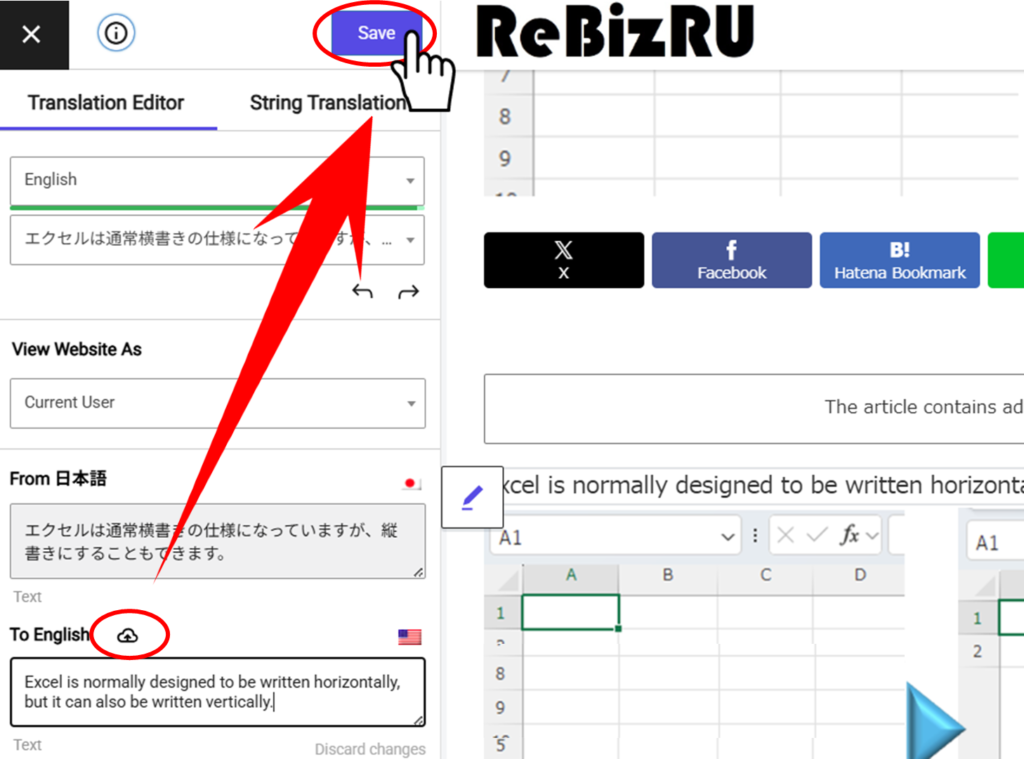Image resolution: width=1024 pixels, height=759 pixels.
Task: Click the X logo icon
Action: (564, 250)
